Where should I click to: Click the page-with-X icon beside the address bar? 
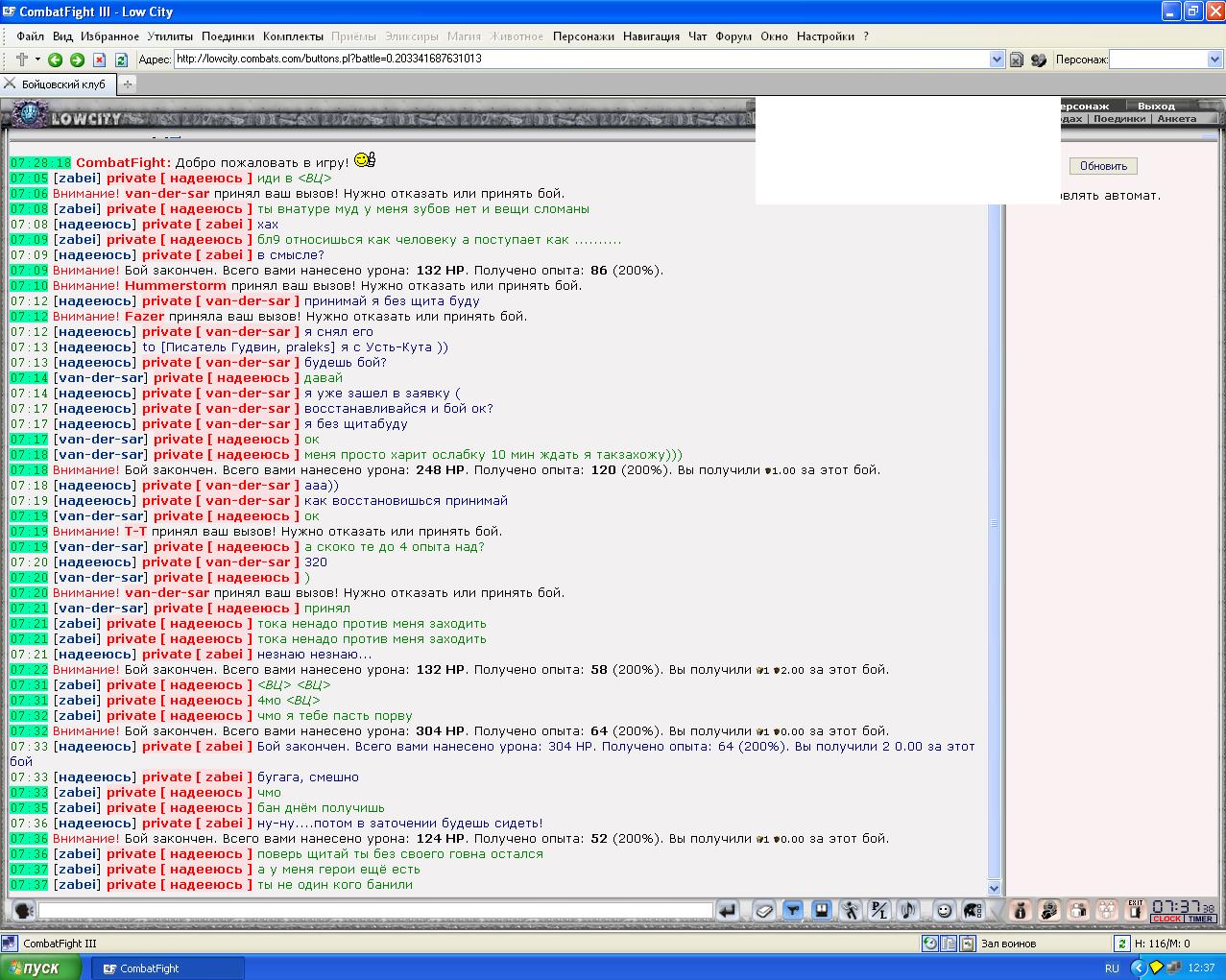[1017, 60]
